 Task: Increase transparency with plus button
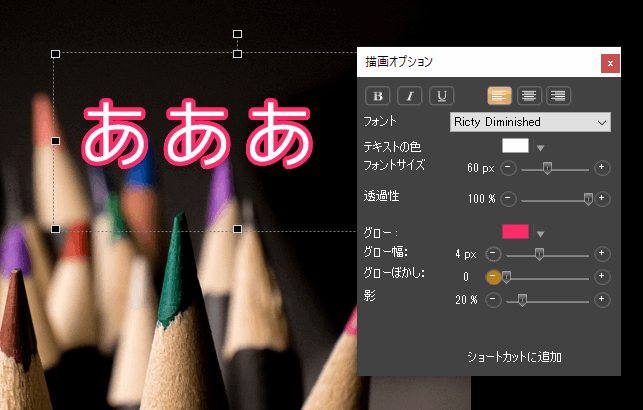[602, 199]
